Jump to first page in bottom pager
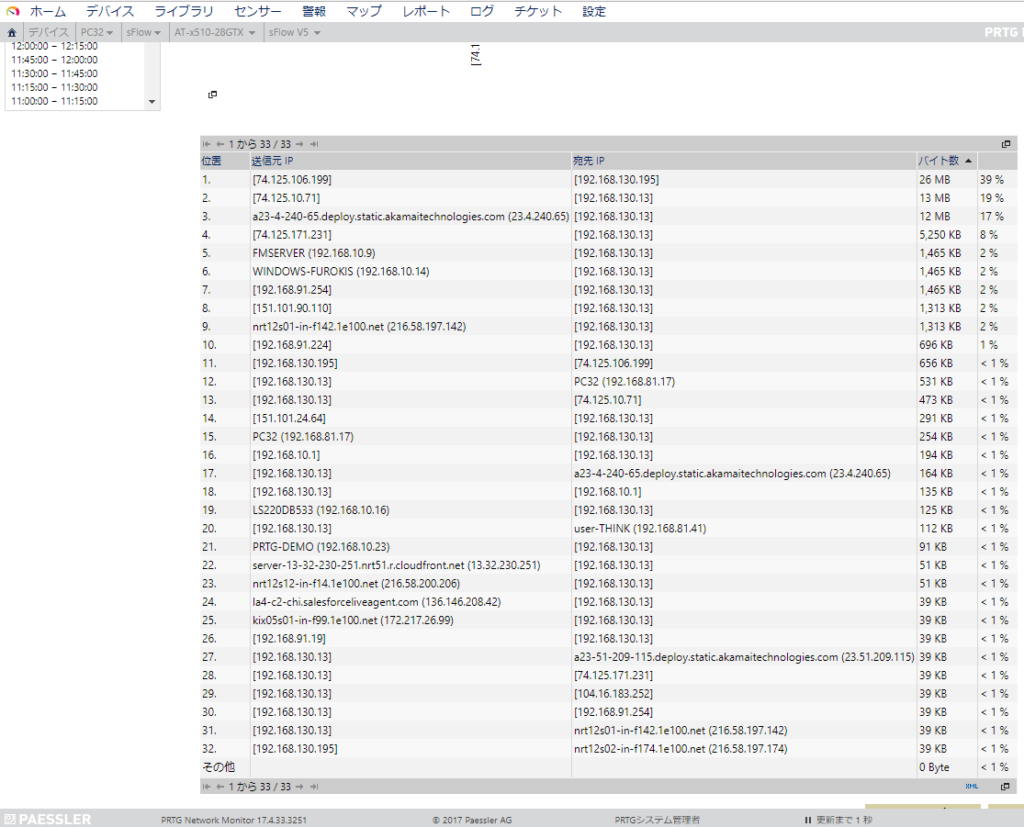The height and width of the screenshot is (827, 1024). coord(206,787)
